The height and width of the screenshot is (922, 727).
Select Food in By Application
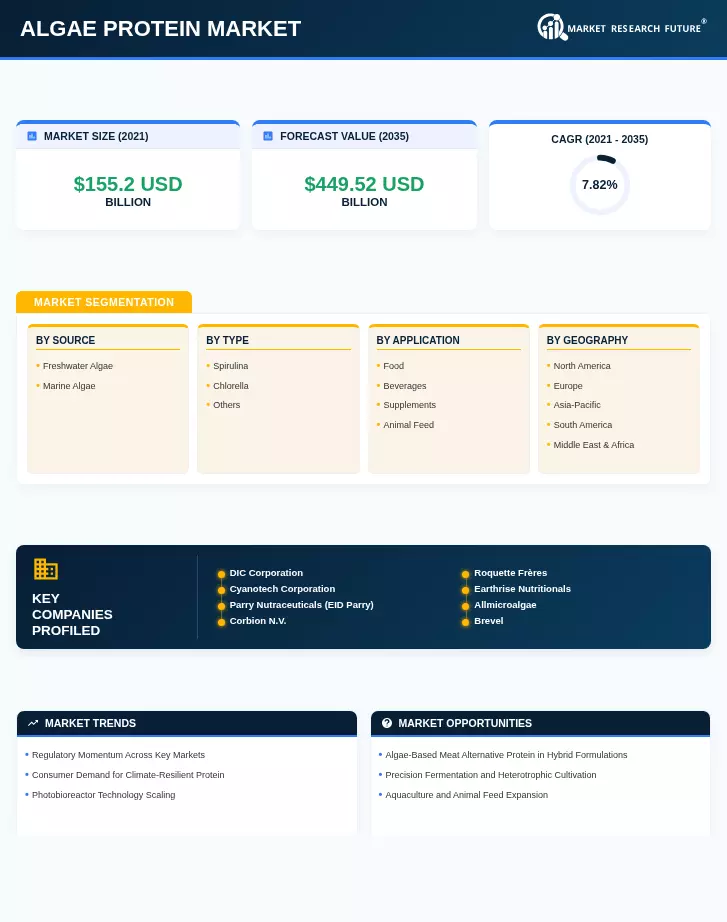pyautogui.click(x=393, y=366)
